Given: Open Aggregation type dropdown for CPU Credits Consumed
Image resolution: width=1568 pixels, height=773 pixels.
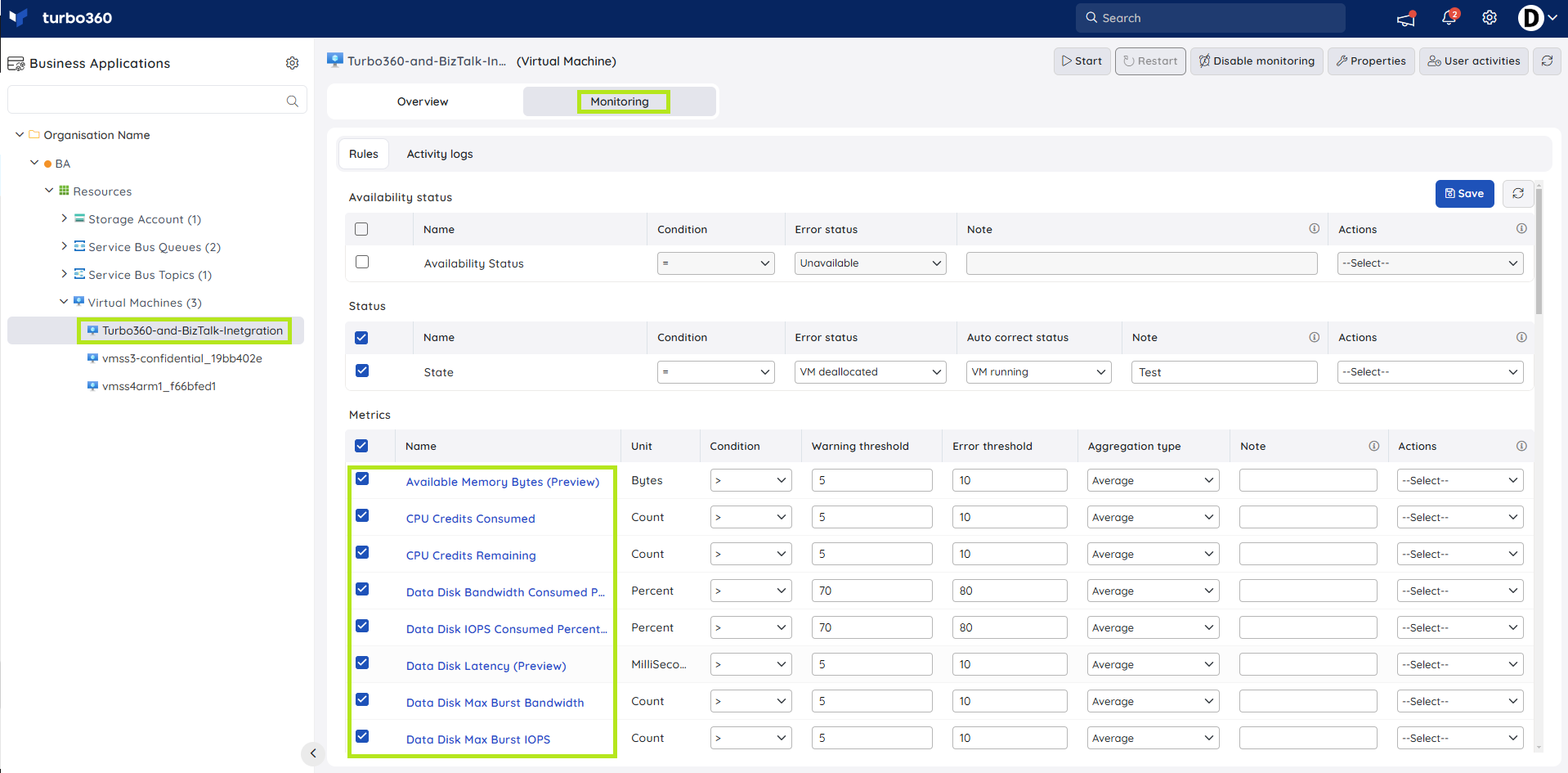Looking at the screenshot, I should click(x=1153, y=517).
